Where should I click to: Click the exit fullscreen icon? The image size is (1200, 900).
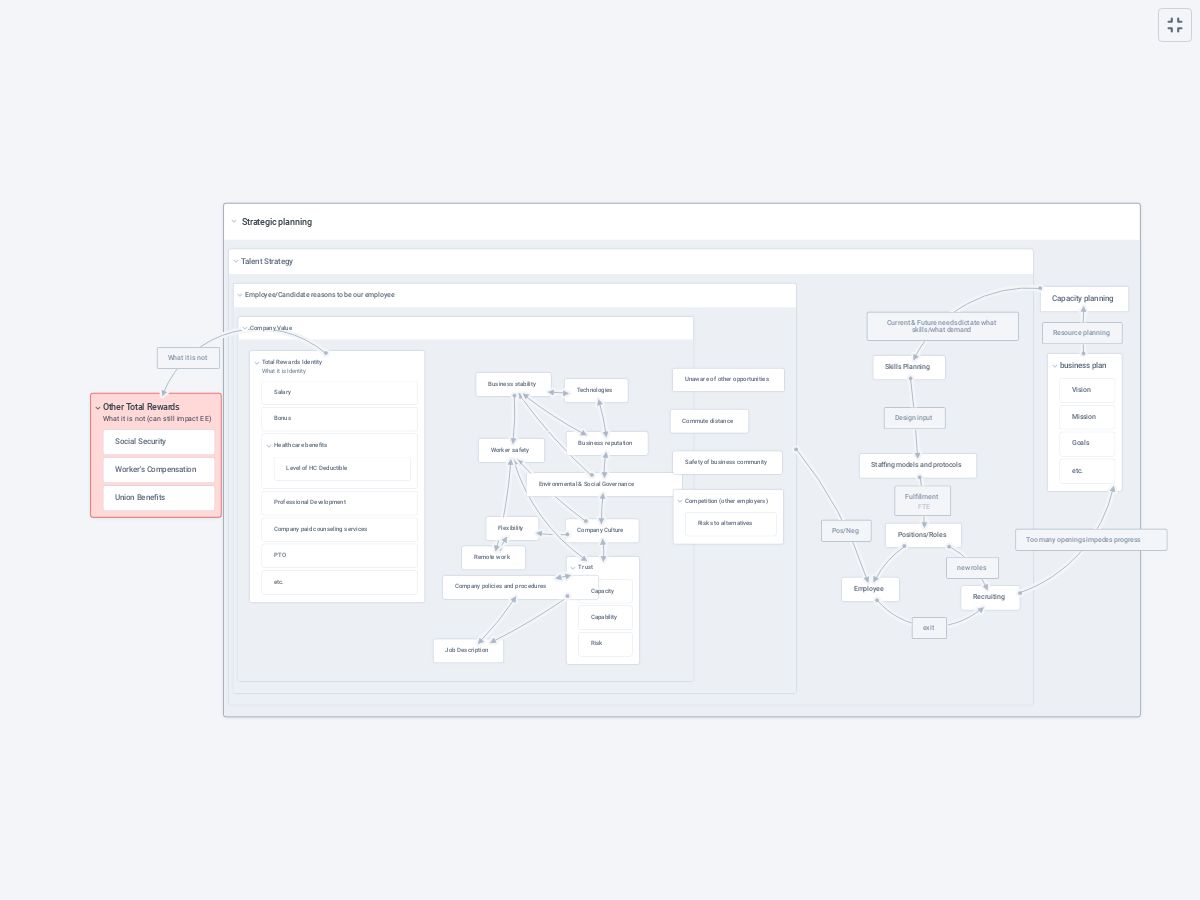(x=1175, y=25)
